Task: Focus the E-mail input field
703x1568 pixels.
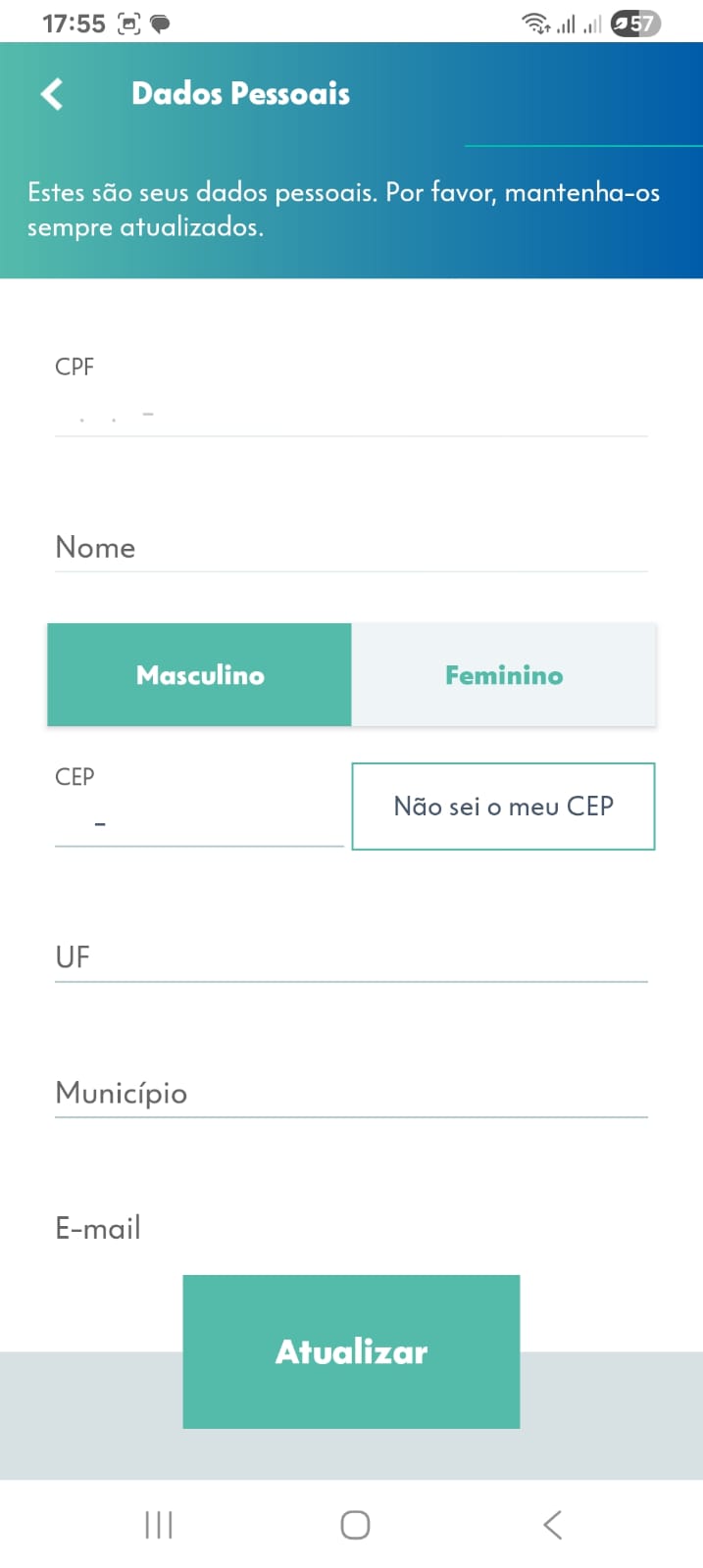Action: (351, 1228)
